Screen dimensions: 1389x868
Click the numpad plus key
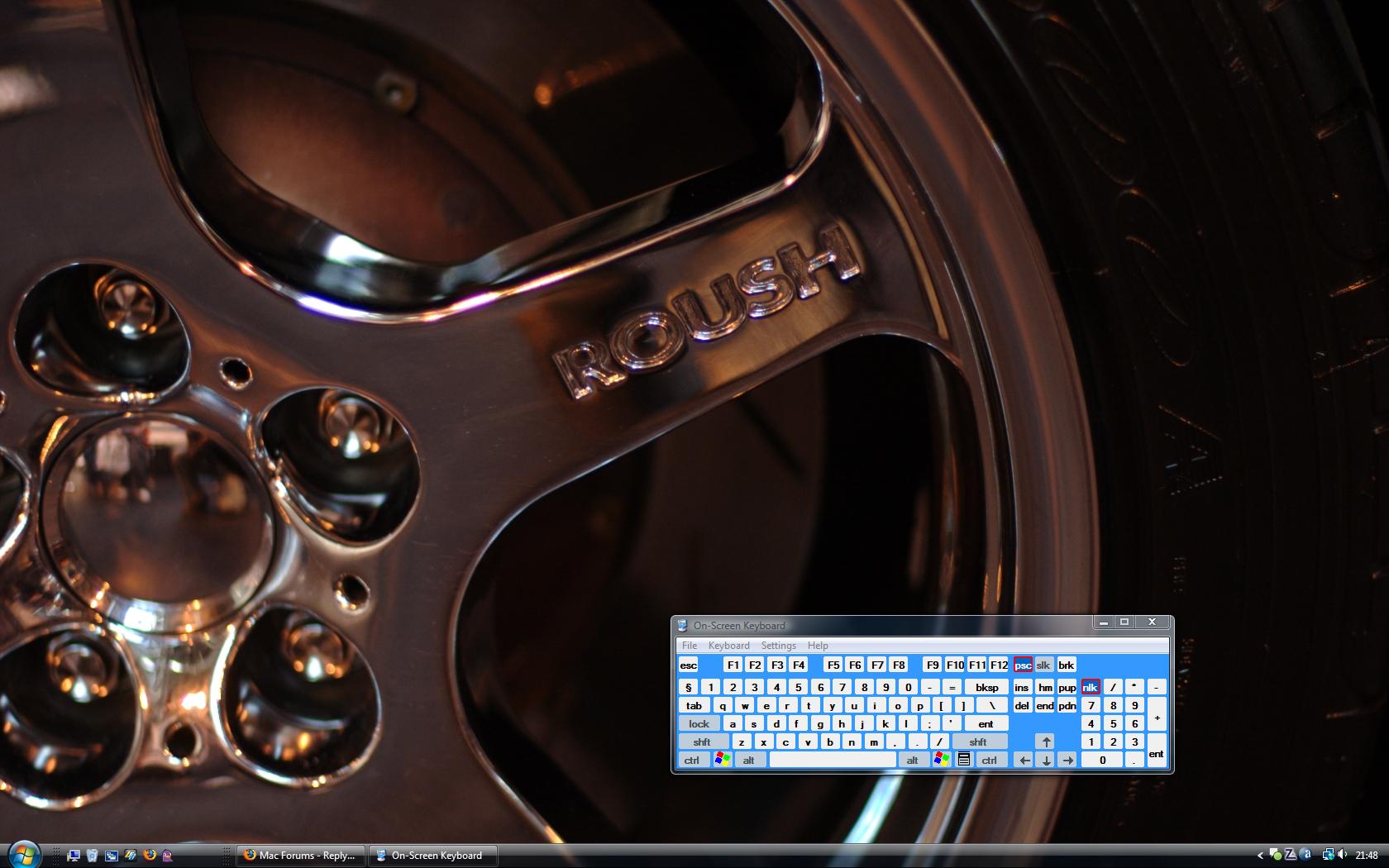point(1157,714)
